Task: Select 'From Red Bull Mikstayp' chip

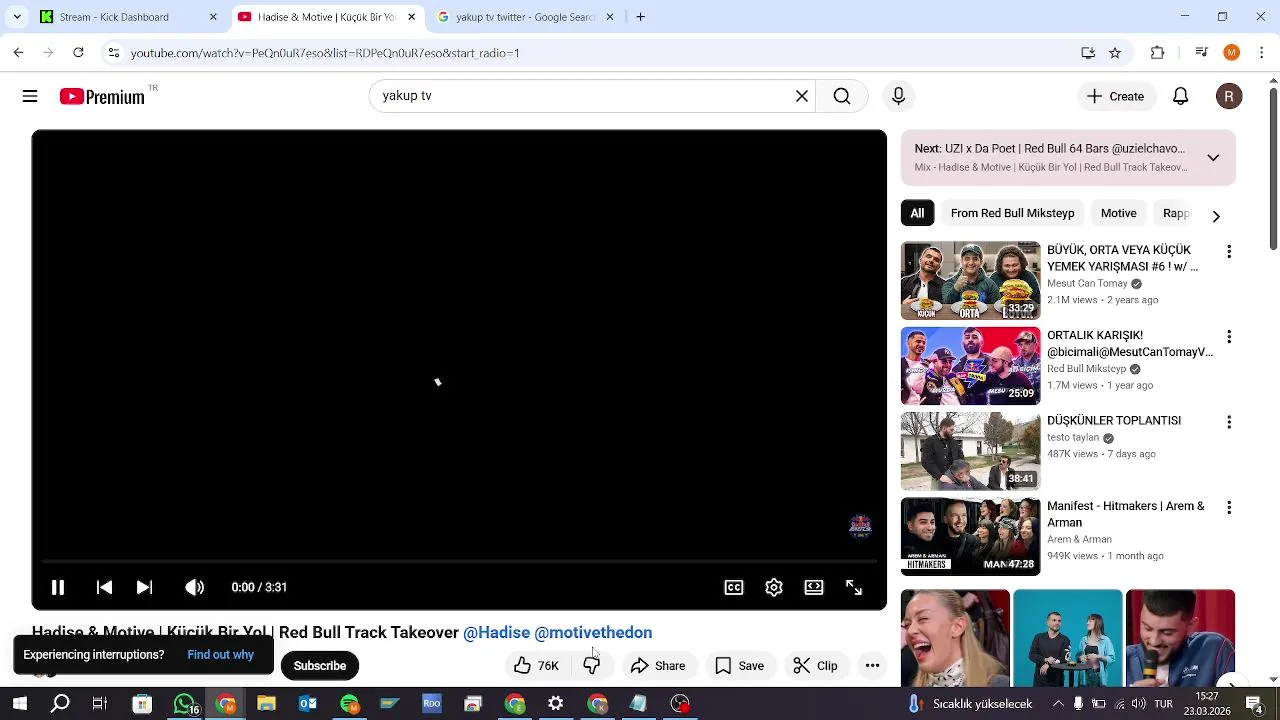Action: click(1012, 213)
